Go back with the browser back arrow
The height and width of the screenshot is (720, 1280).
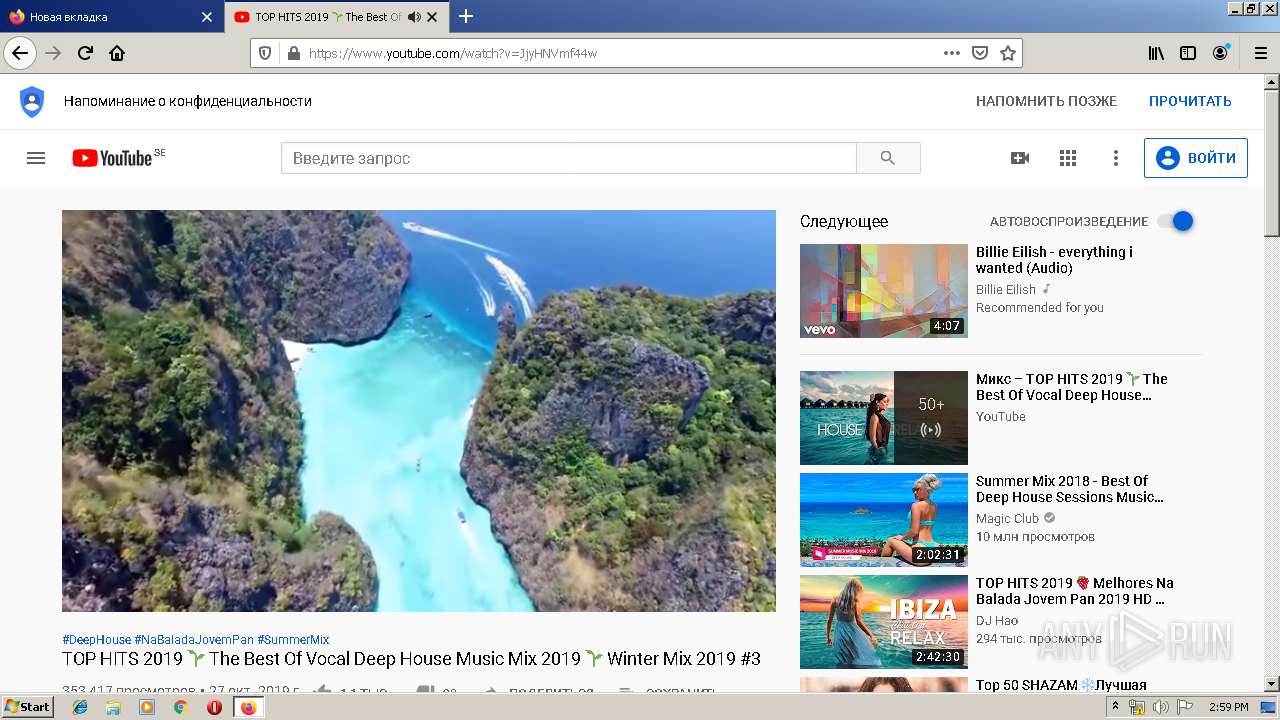click(20, 53)
